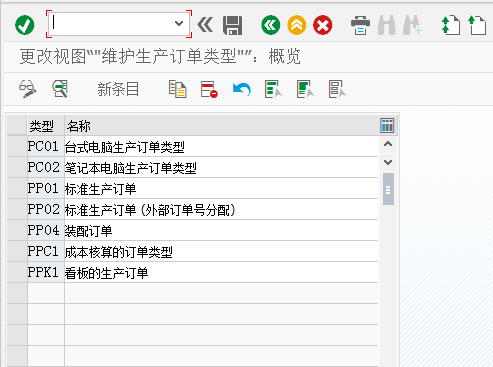Click the table's vertical scrollbar handle
The width and height of the screenshot is (493, 367).
(388, 189)
